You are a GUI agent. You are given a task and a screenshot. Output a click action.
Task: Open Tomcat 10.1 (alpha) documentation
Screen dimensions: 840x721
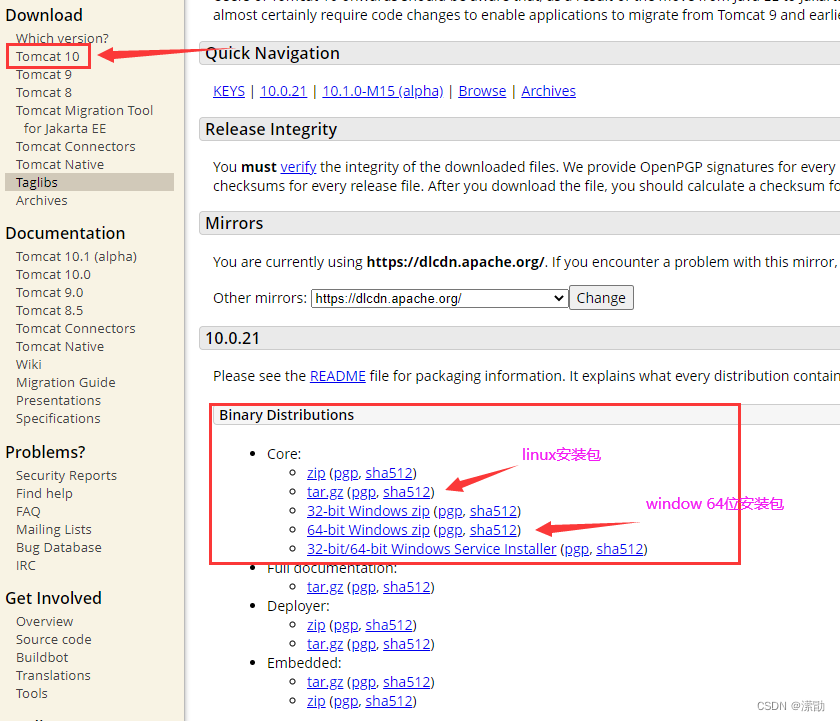click(77, 257)
